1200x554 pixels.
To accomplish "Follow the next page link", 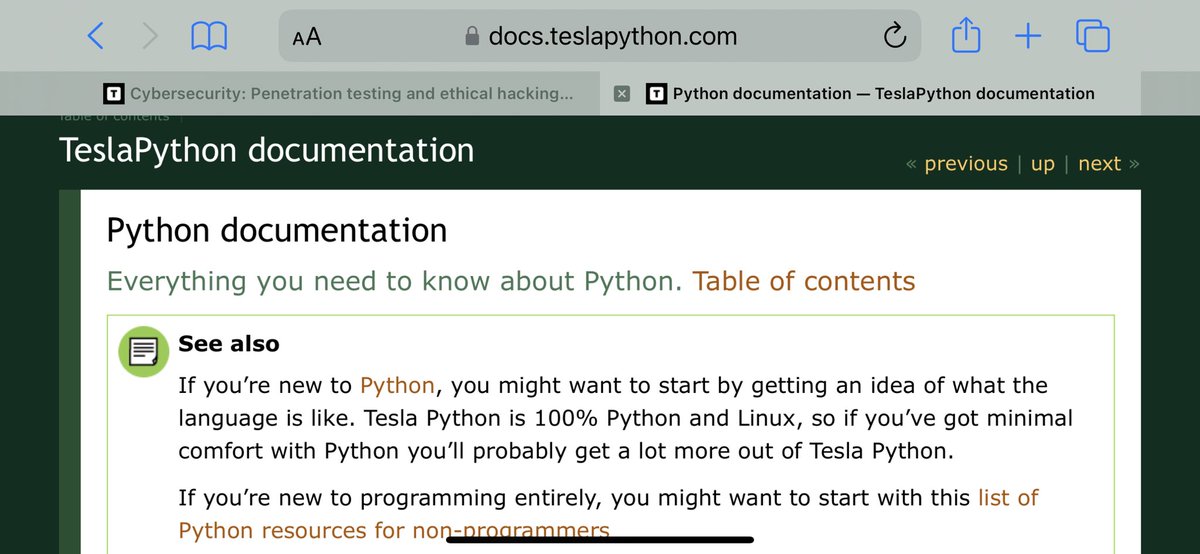I will [1099, 164].
